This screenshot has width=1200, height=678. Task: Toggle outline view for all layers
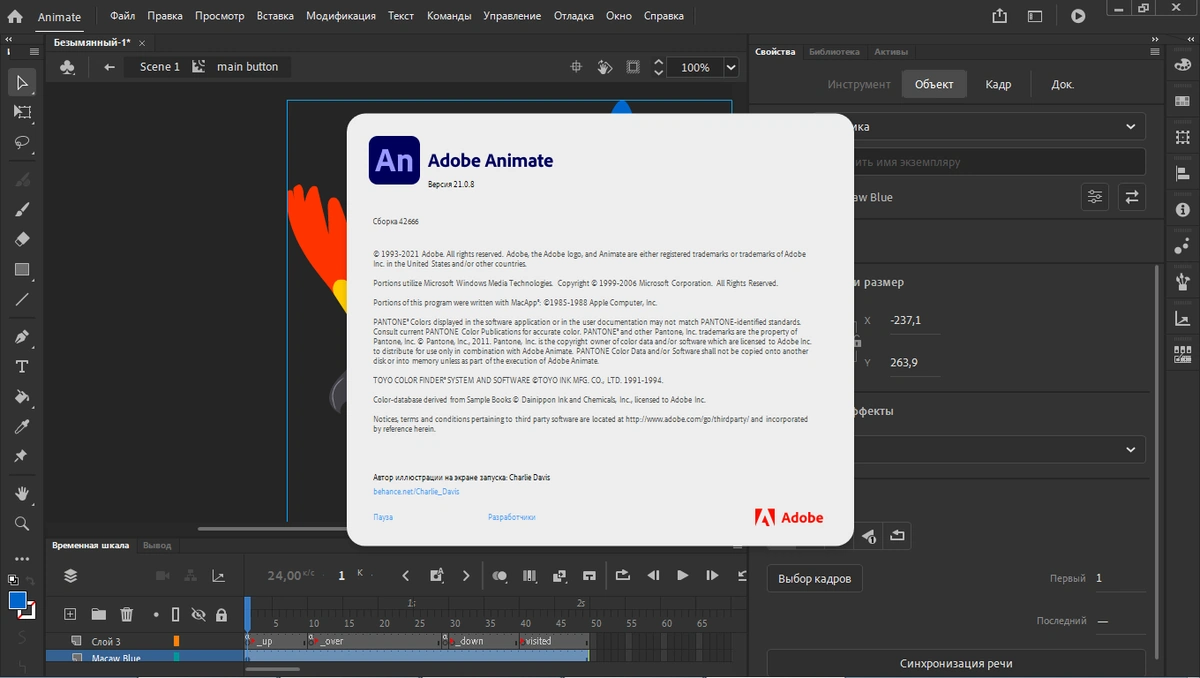pyautogui.click(x=176, y=614)
